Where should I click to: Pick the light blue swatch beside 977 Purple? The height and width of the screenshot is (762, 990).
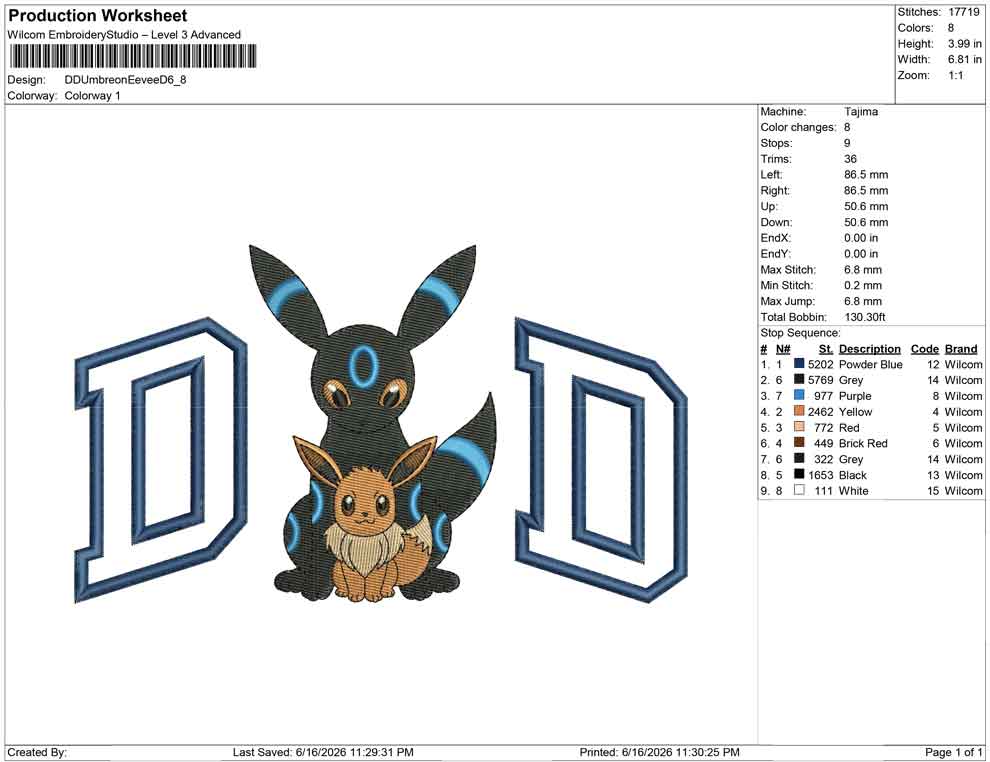pos(799,395)
